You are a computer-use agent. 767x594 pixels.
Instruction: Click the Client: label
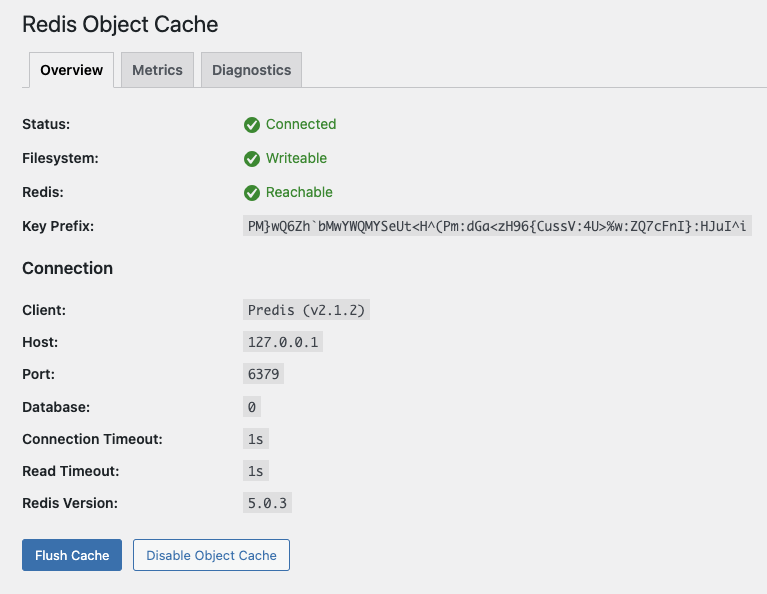(x=44, y=310)
